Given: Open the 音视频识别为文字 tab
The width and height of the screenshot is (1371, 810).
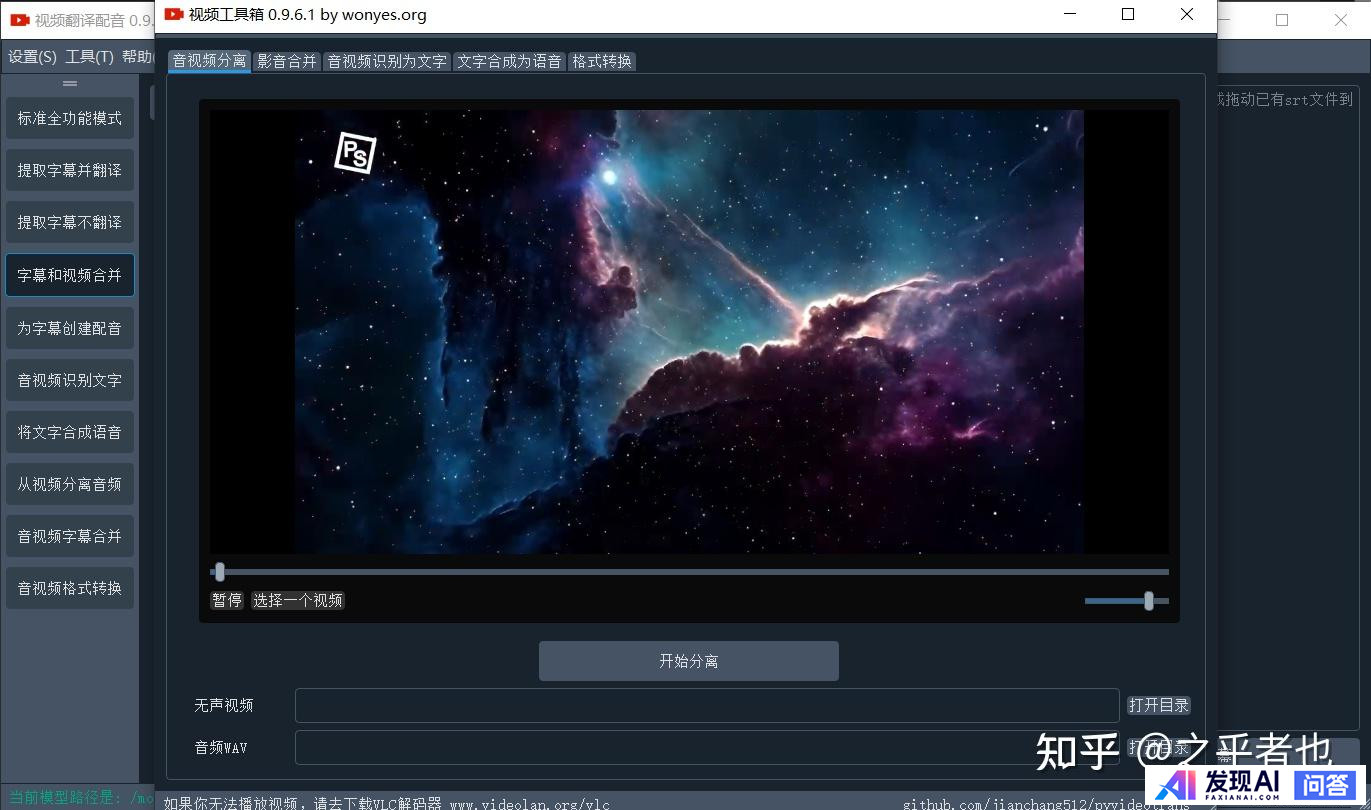Looking at the screenshot, I should click(x=387, y=61).
